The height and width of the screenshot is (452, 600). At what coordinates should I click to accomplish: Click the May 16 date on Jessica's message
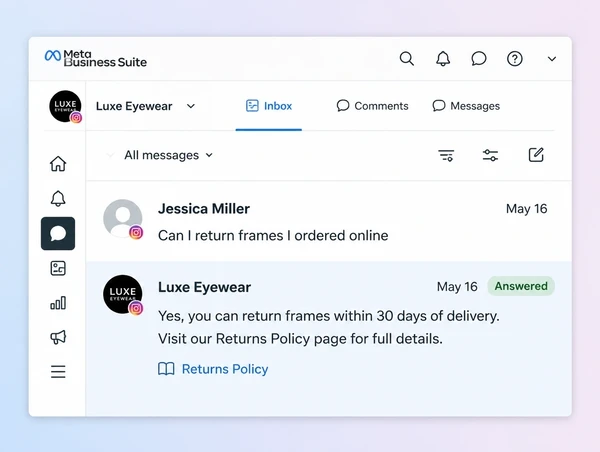(x=527, y=209)
